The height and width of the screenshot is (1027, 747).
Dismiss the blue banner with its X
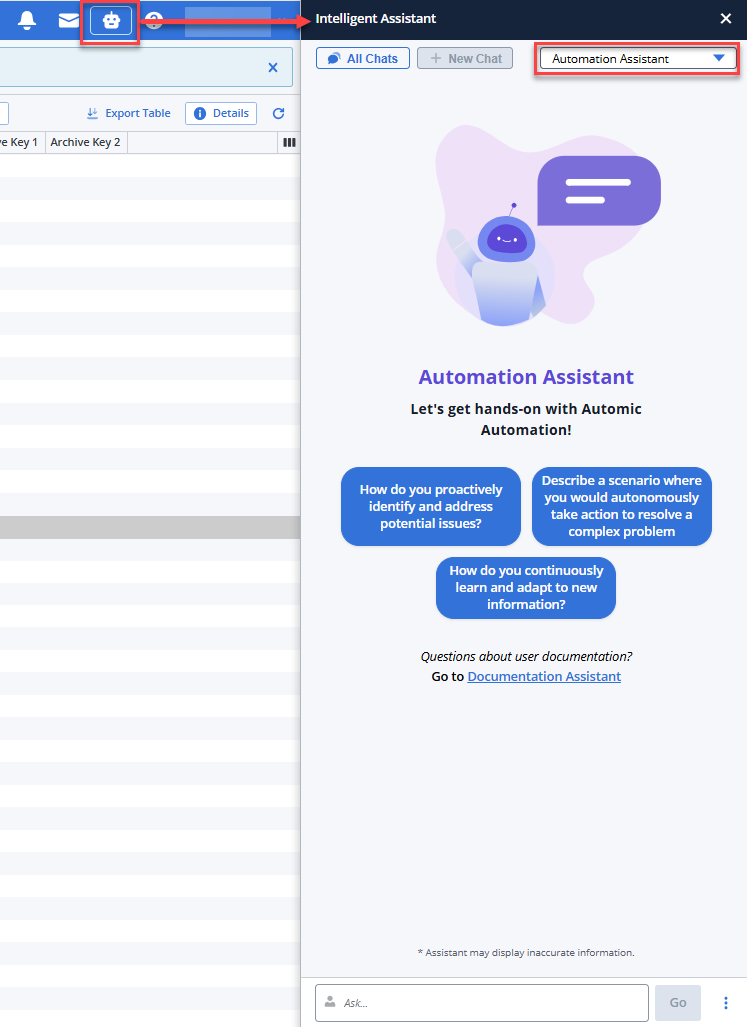273,67
